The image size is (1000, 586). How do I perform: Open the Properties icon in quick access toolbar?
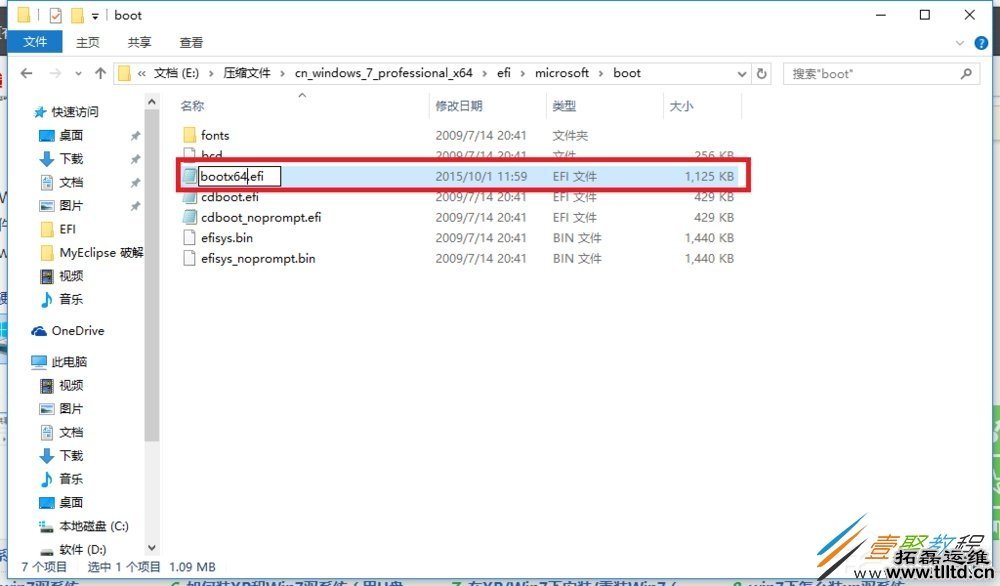56,15
